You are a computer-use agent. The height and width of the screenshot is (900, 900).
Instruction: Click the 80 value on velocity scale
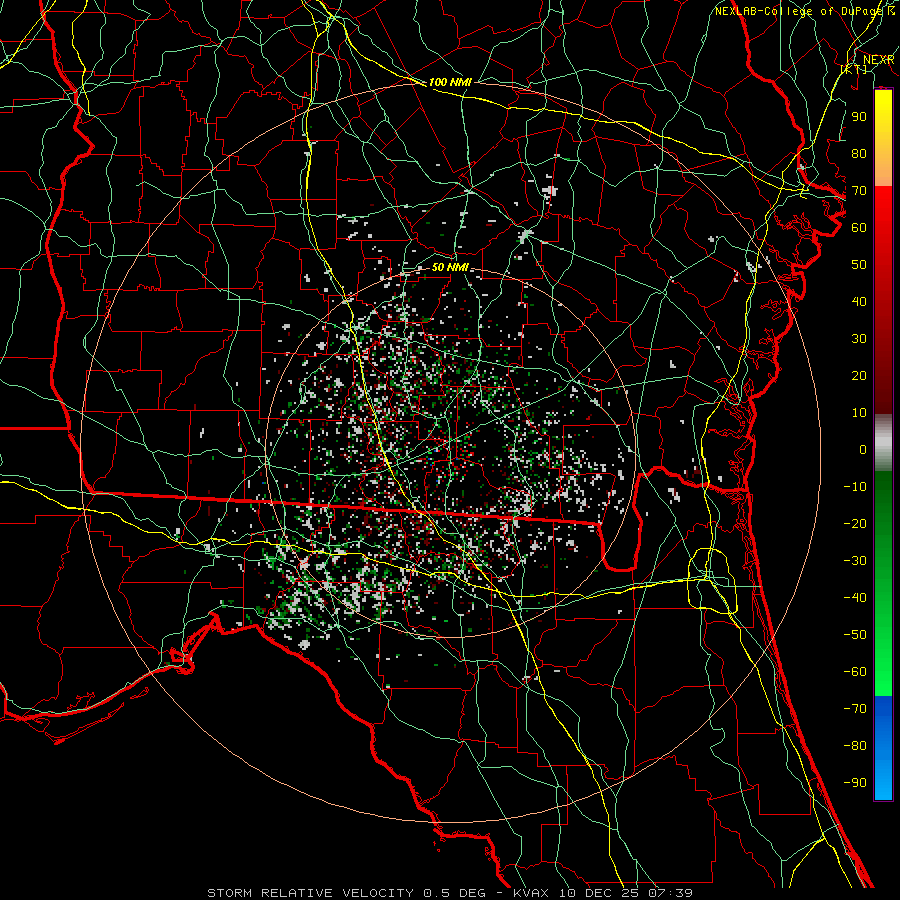tap(859, 154)
